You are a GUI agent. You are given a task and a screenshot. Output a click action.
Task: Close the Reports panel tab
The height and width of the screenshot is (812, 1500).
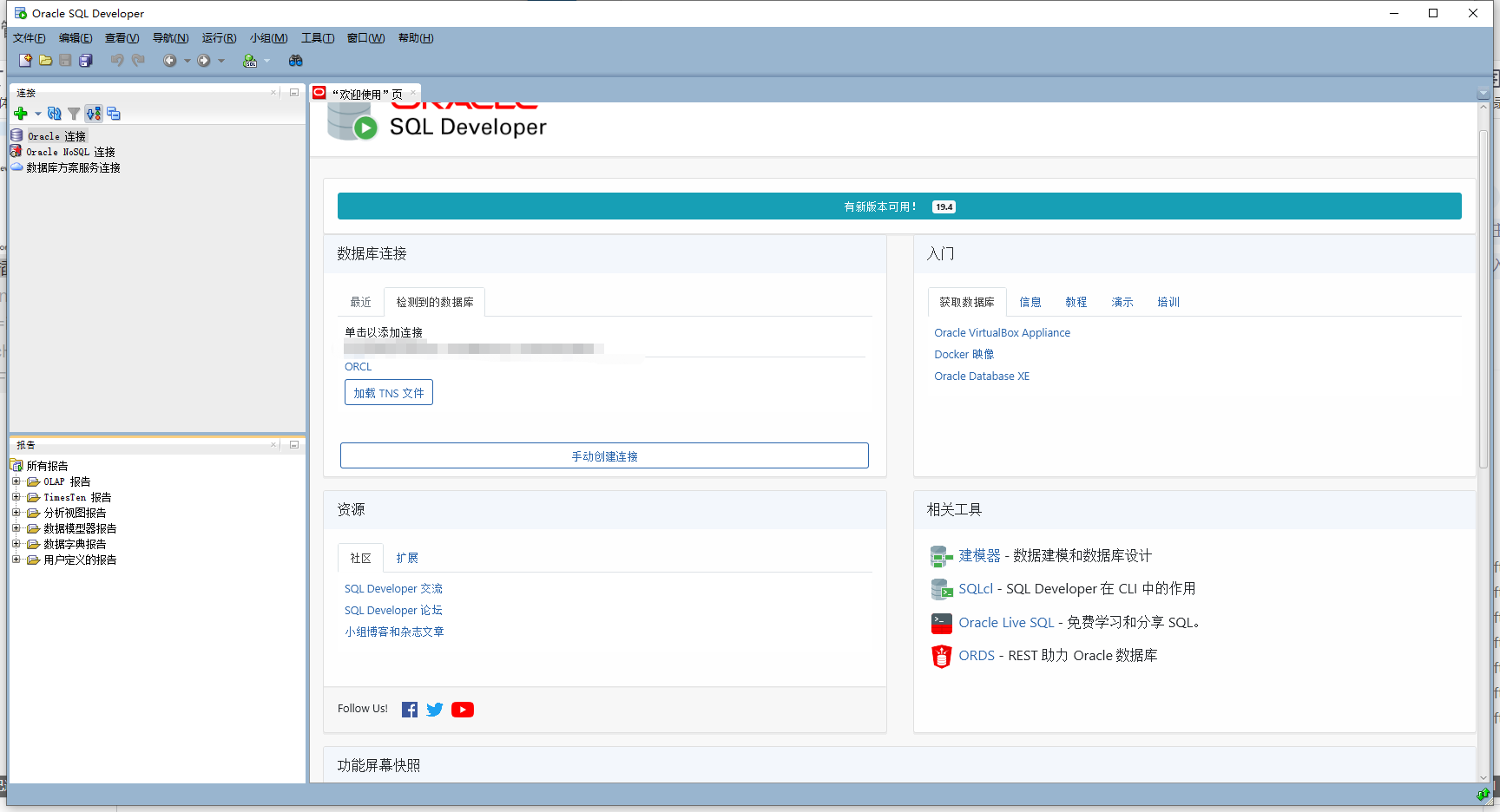(273, 444)
